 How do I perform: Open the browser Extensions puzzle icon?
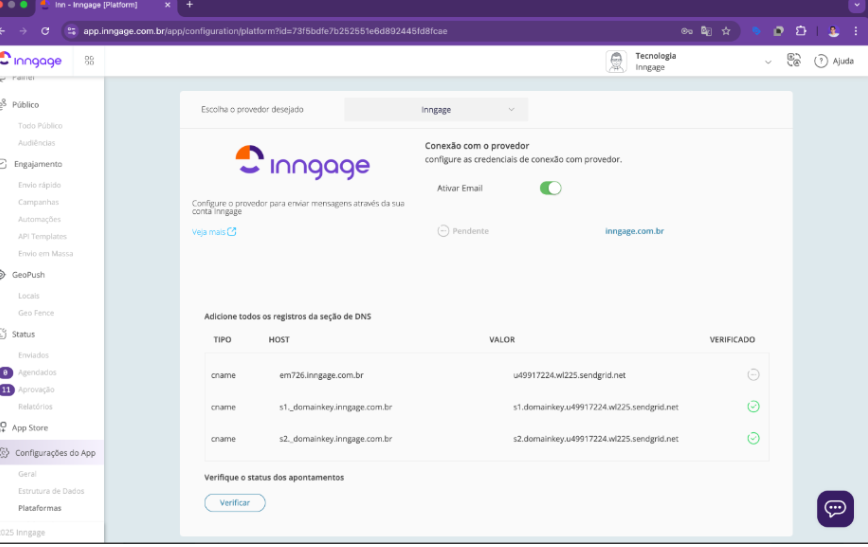point(800,31)
